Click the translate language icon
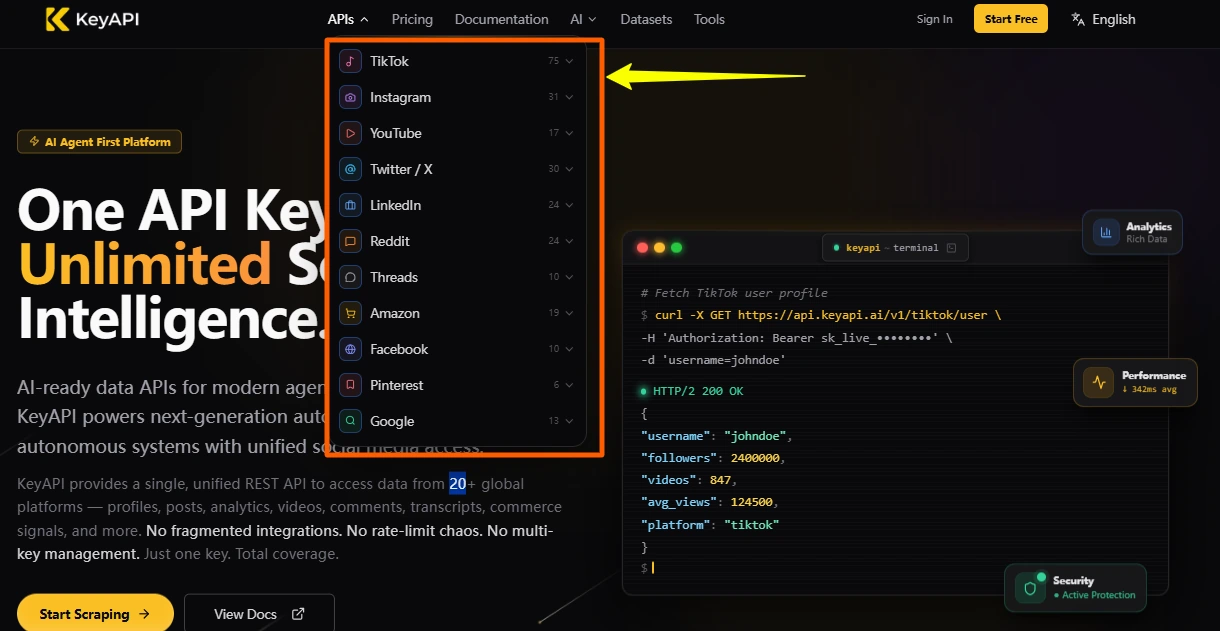 coord(1078,19)
